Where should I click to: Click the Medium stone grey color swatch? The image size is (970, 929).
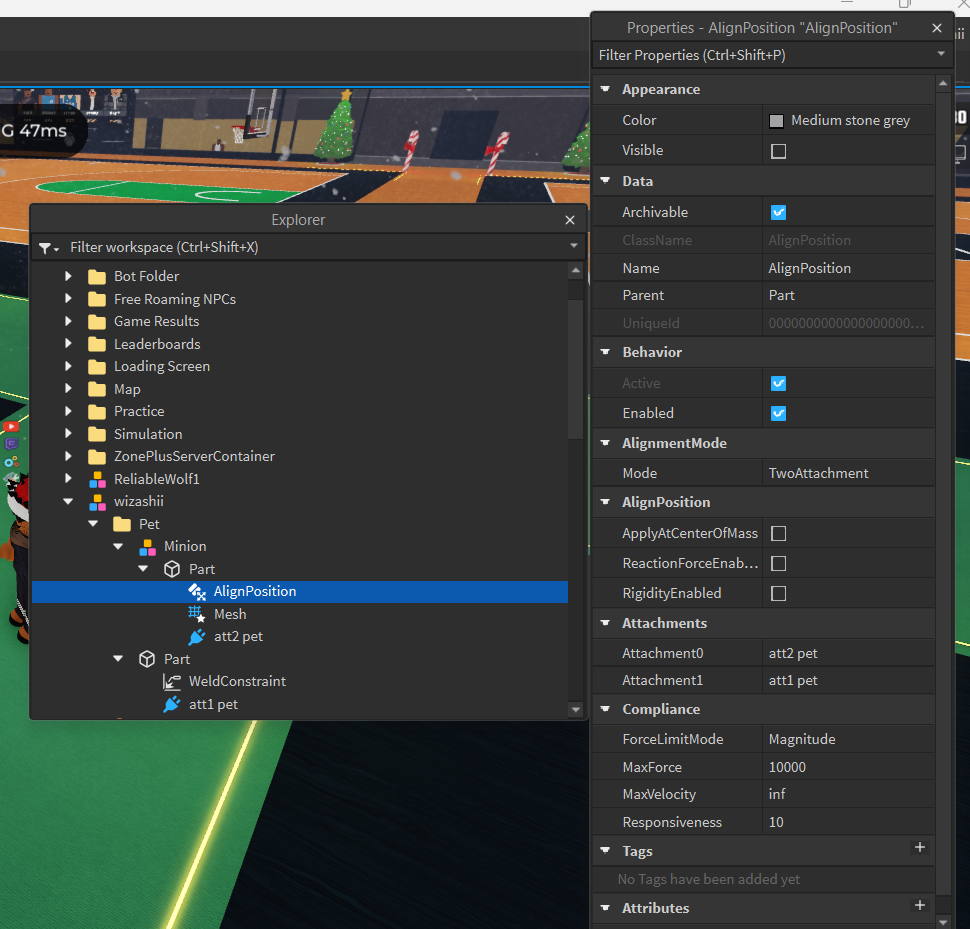776,121
